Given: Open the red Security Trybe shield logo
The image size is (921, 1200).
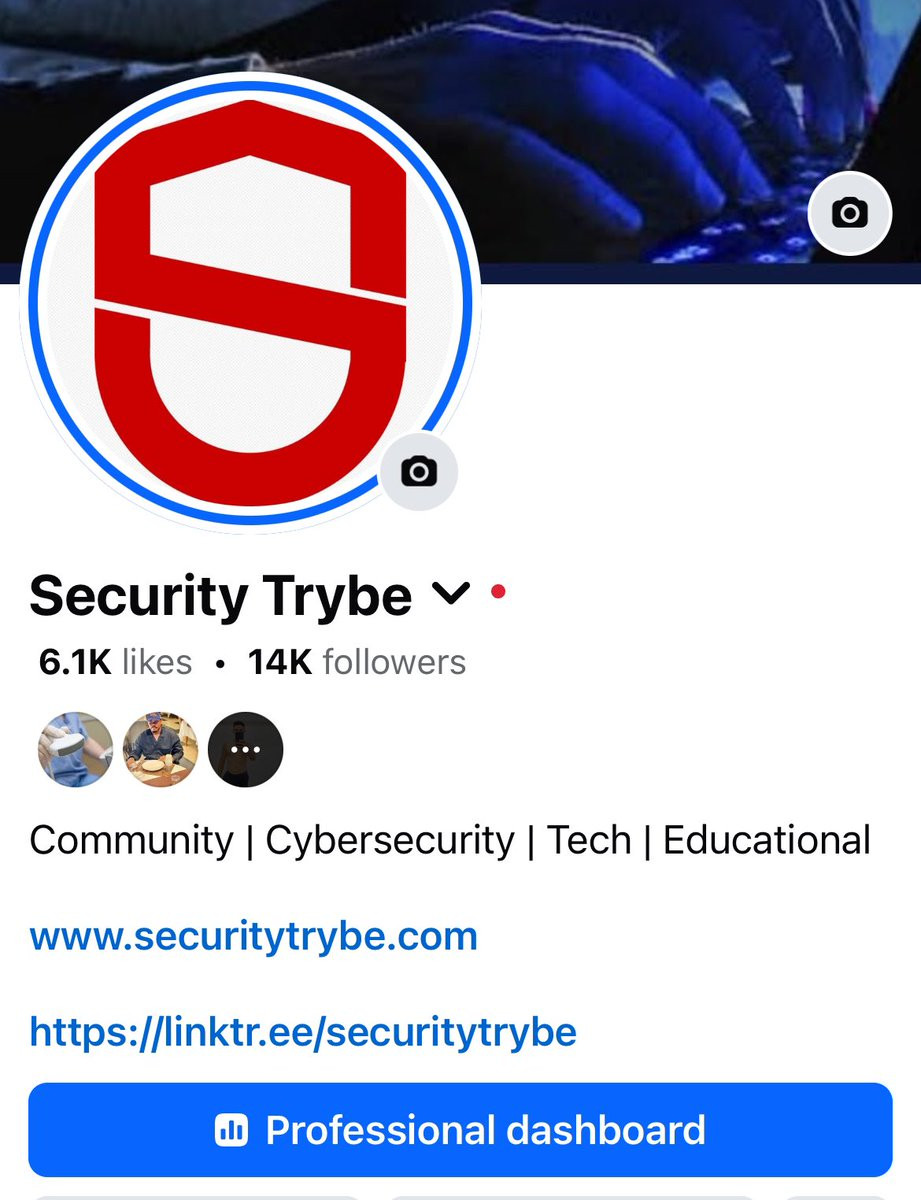Looking at the screenshot, I should pyautogui.click(x=250, y=300).
